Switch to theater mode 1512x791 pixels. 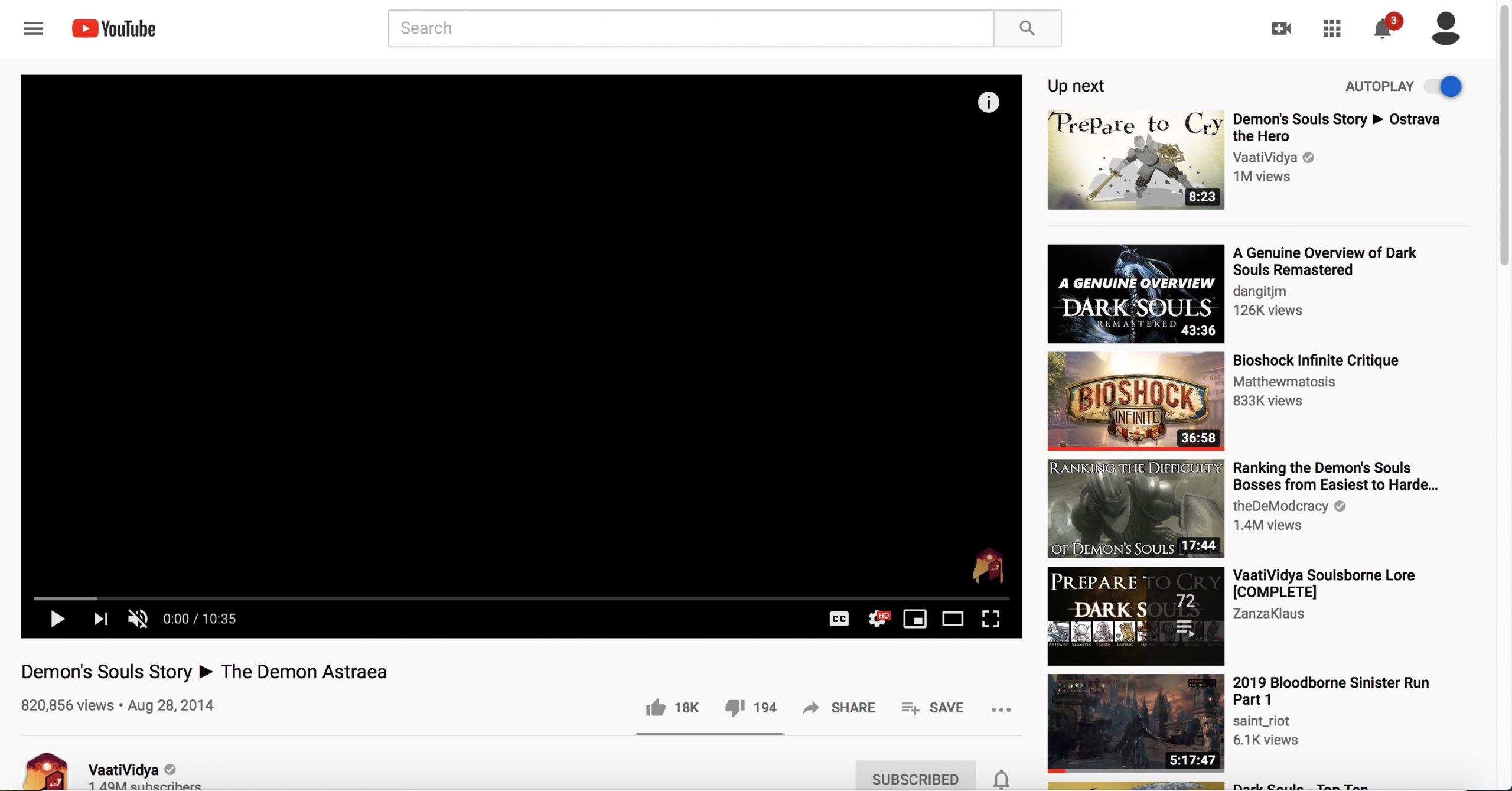[952, 619]
